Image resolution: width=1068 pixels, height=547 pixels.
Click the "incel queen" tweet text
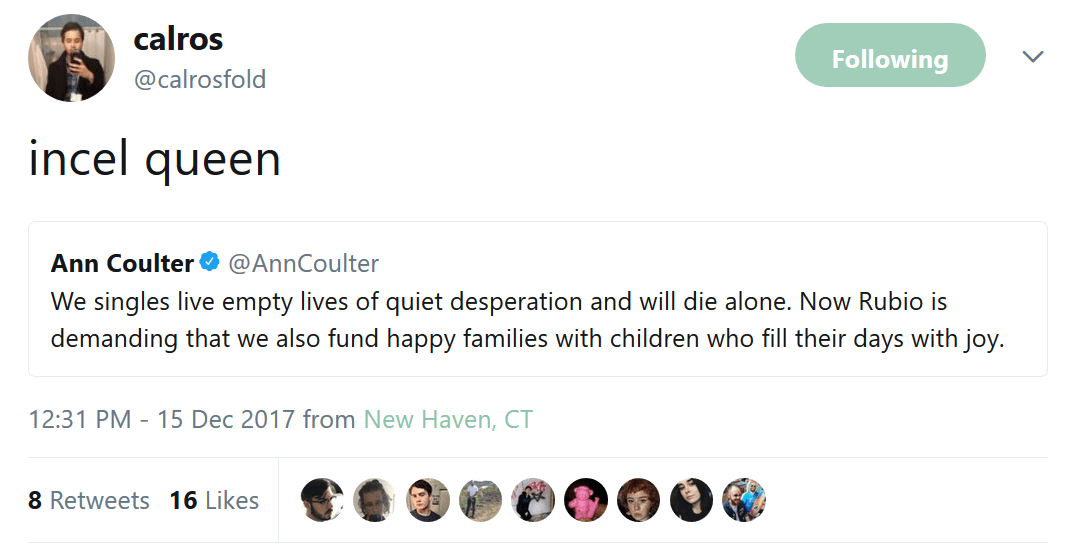point(154,159)
